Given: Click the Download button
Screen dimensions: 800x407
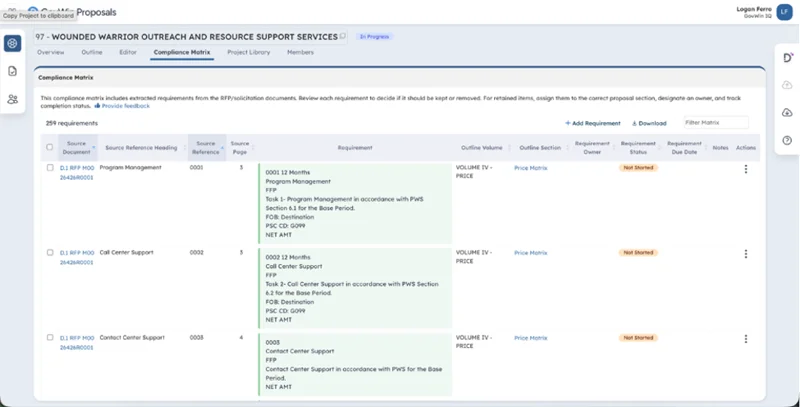Looking at the screenshot, I should [649, 123].
